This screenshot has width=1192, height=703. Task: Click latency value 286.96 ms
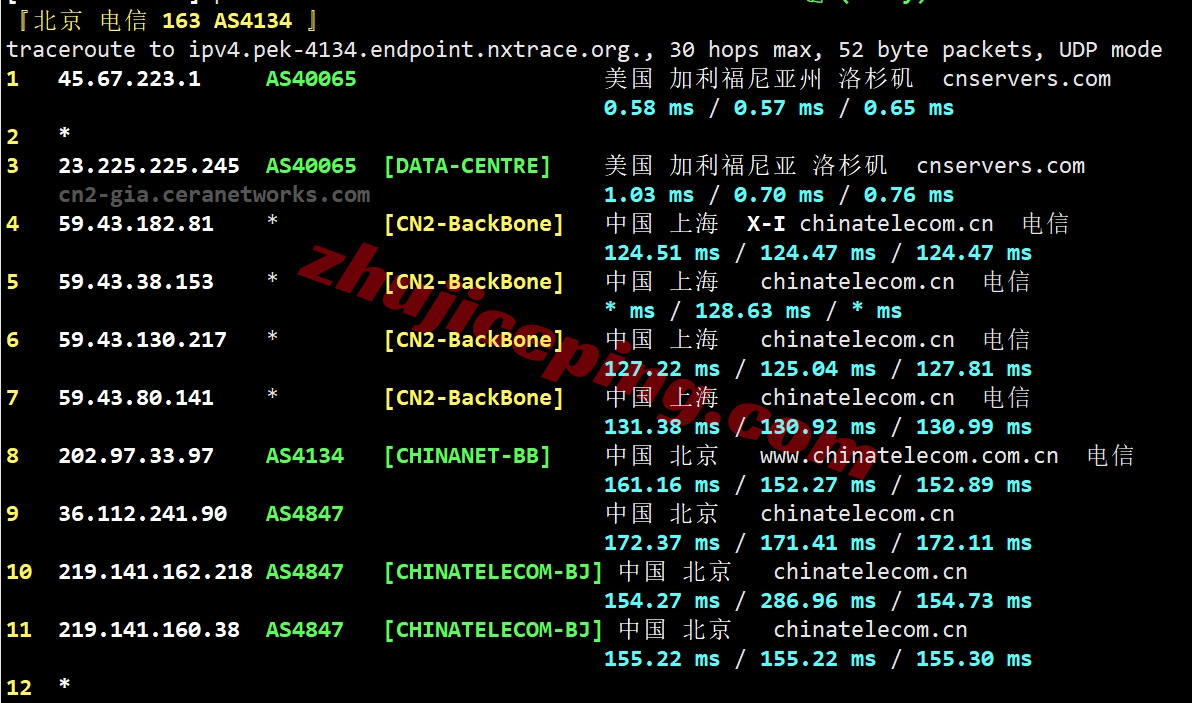coord(817,601)
